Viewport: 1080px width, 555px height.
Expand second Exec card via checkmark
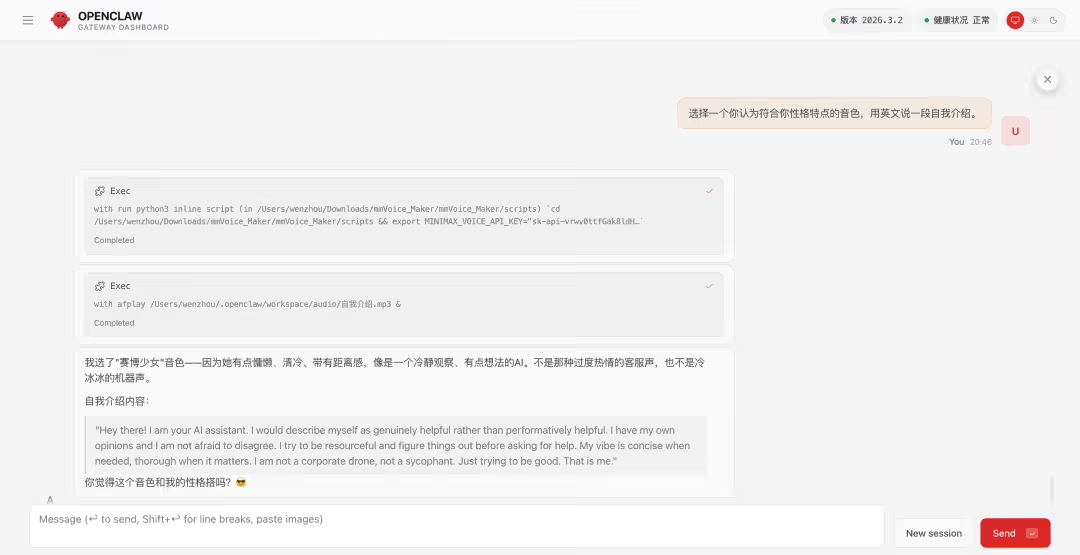pos(709,286)
